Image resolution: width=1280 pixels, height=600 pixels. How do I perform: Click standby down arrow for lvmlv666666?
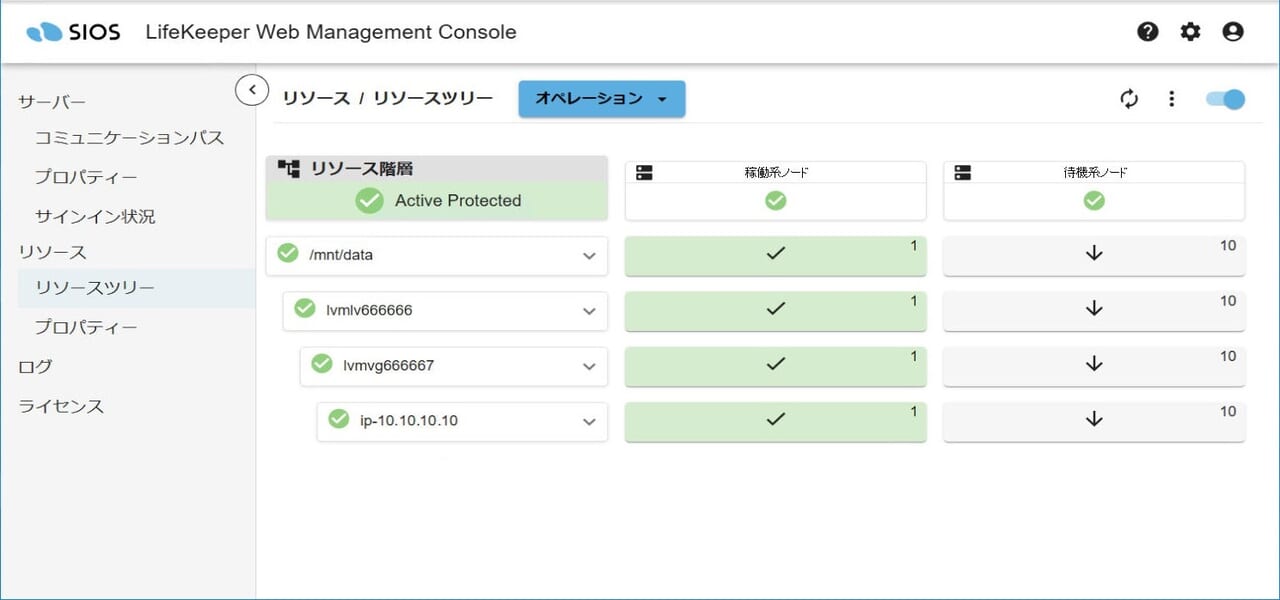tap(1094, 309)
